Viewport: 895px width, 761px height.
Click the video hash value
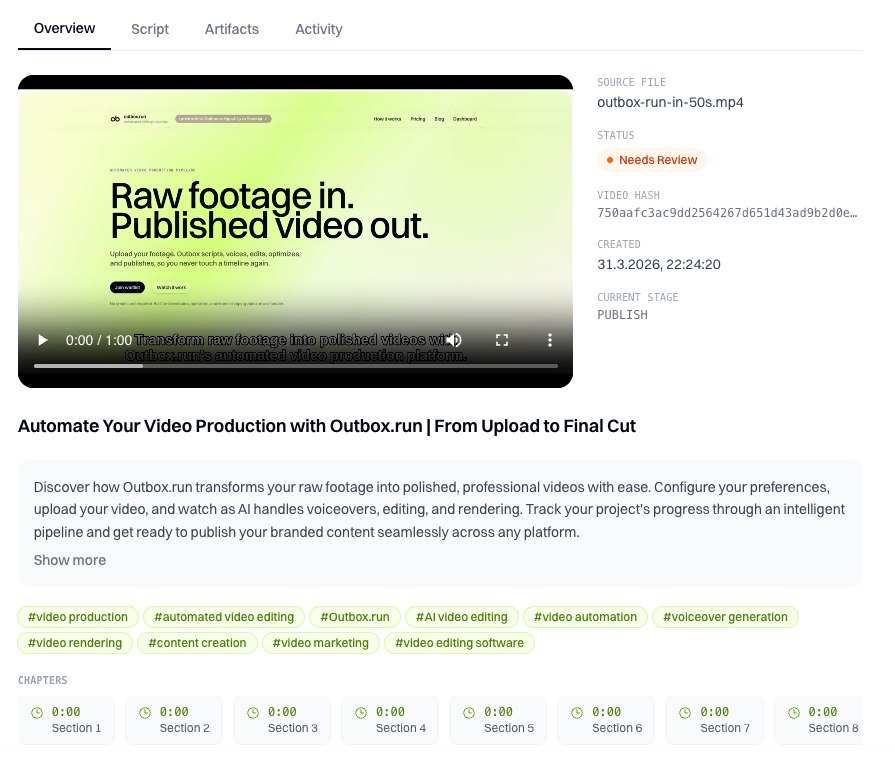tap(727, 214)
